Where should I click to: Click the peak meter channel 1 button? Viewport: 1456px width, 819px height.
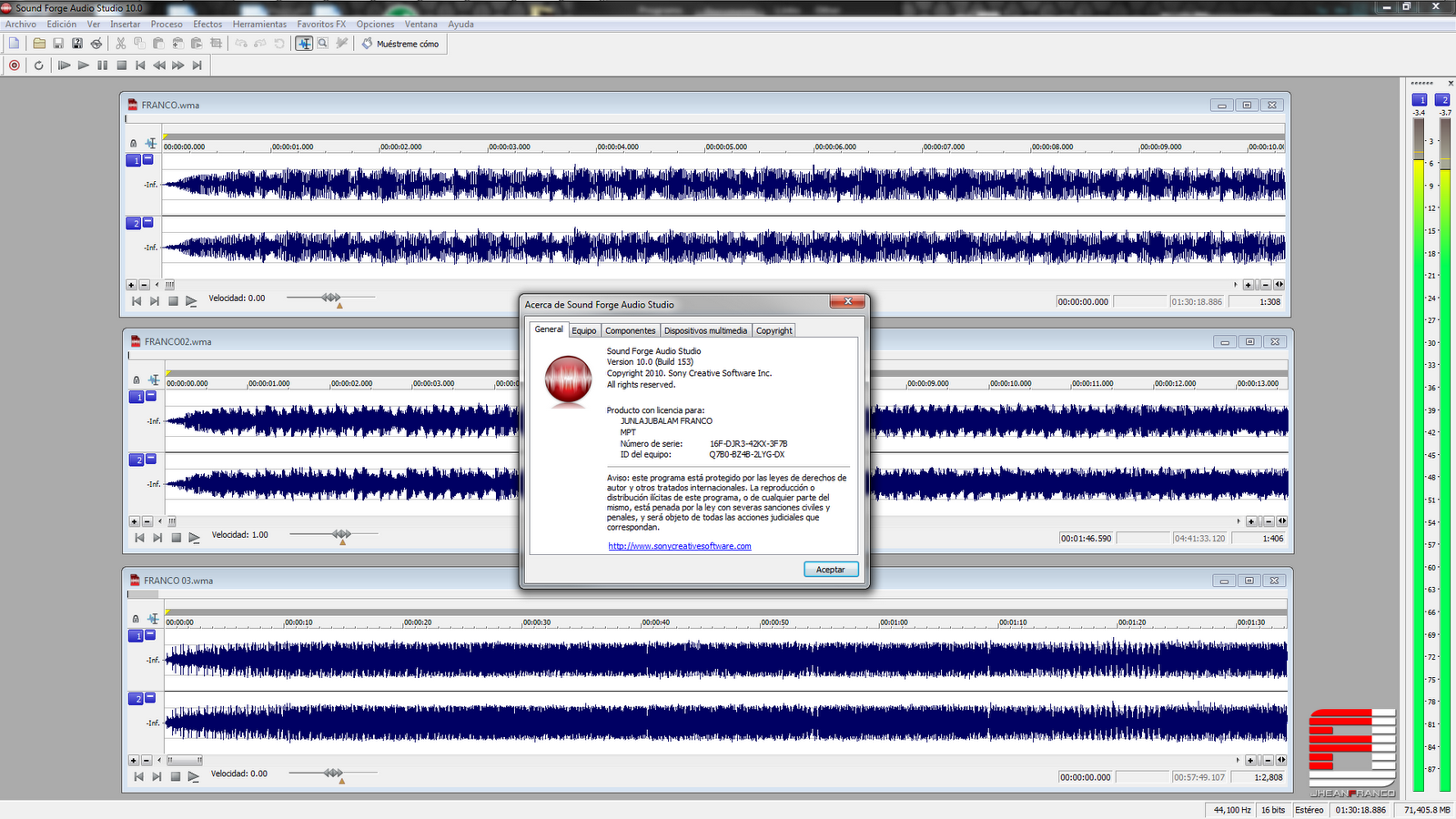point(1420,99)
